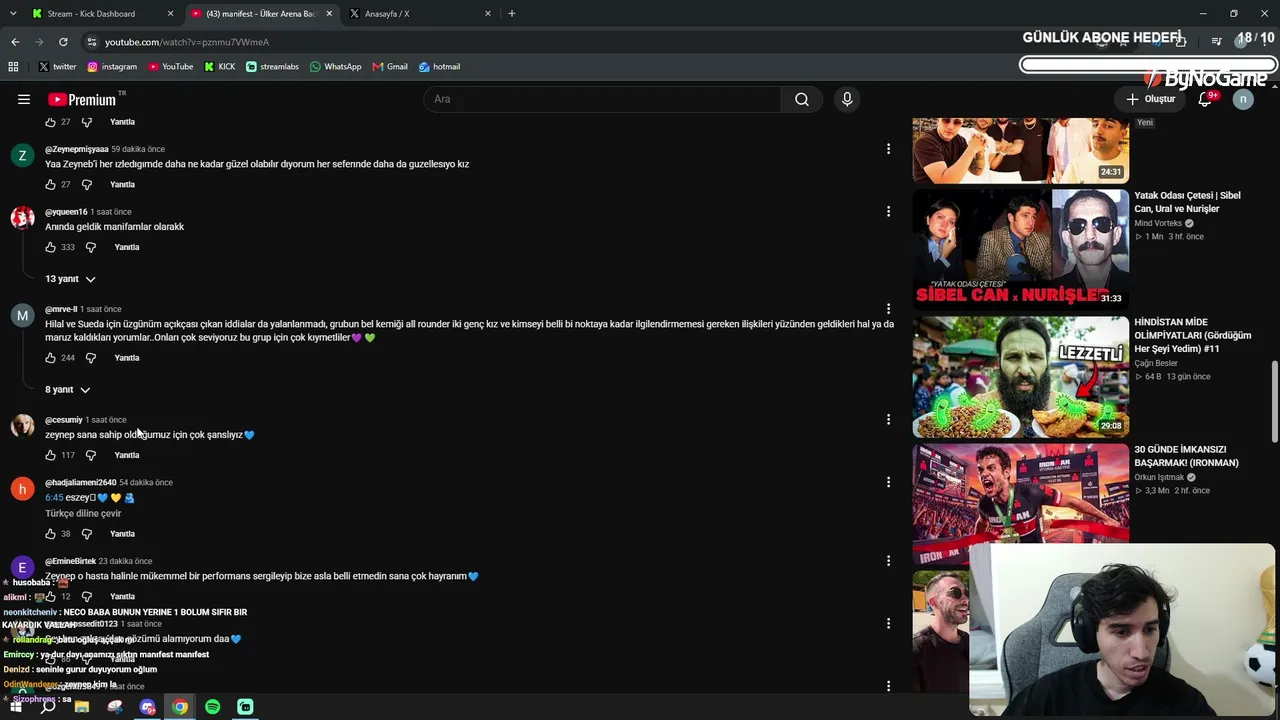The height and width of the screenshot is (720, 1280).
Task: Close the Anasayfa / X tab
Action: pyautogui.click(x=488, y=14)
